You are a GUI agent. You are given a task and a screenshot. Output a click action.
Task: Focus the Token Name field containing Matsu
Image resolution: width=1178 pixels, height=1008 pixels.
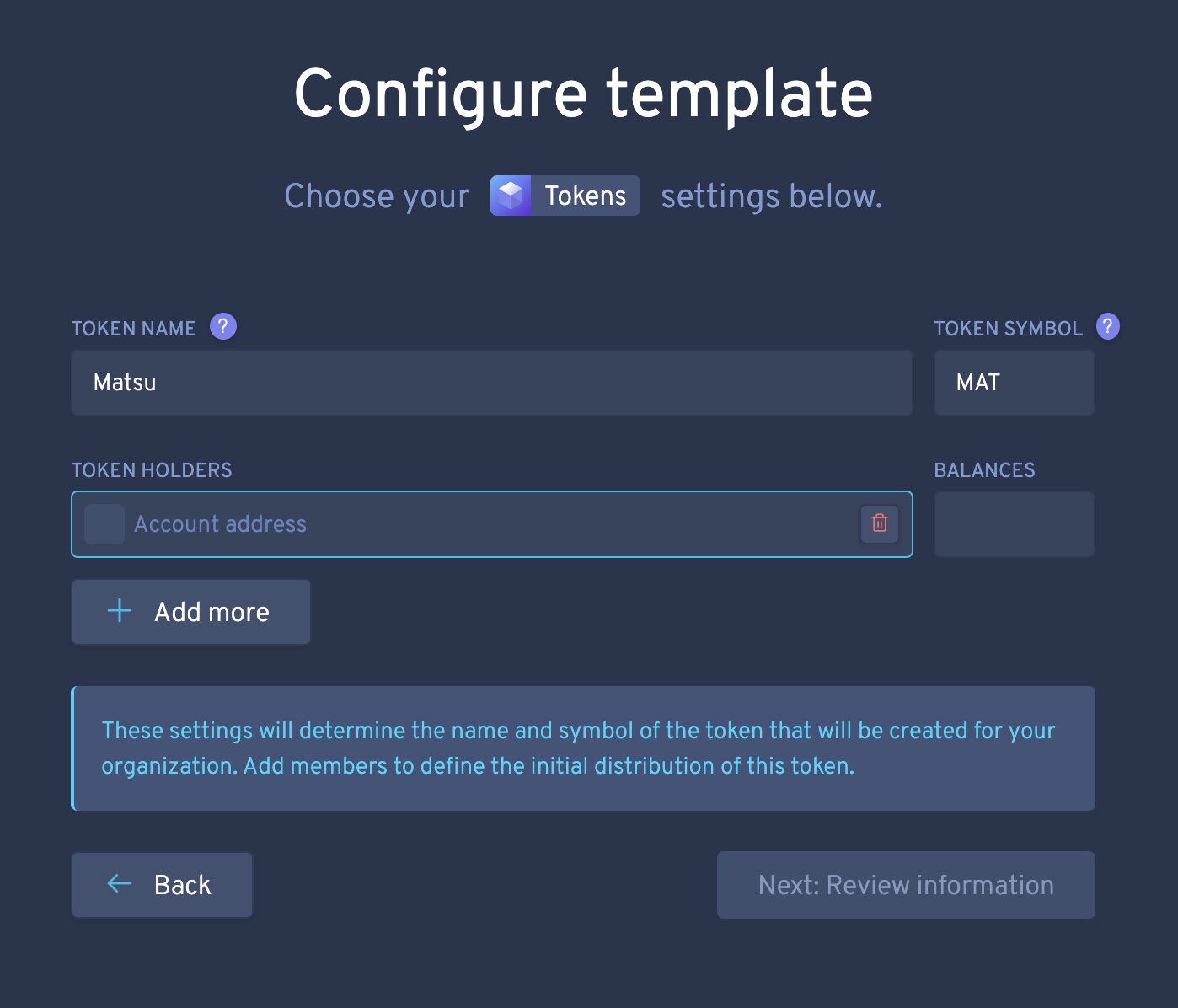[x=492, y=383]
